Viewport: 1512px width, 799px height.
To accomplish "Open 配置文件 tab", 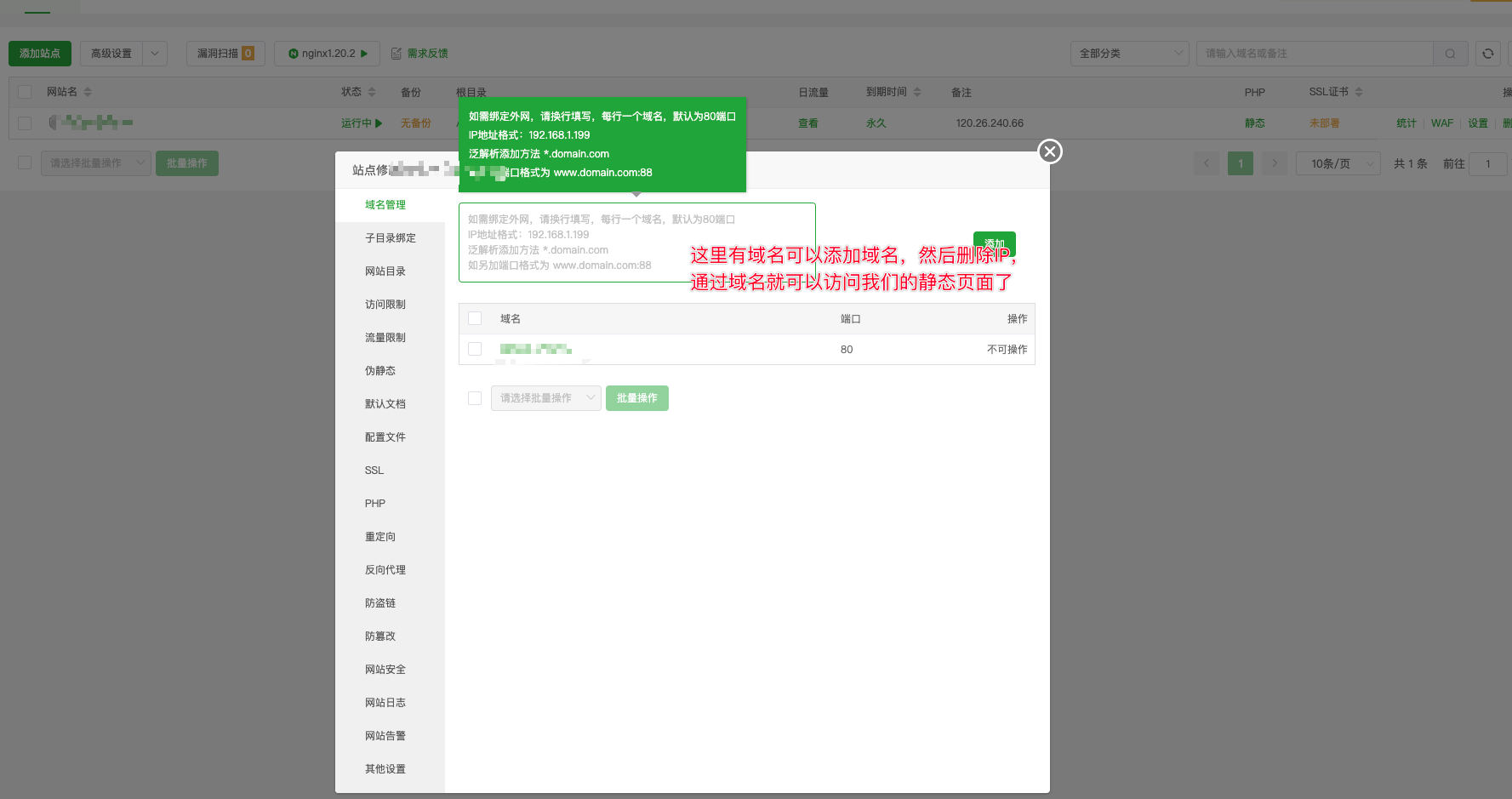I will click(x=390, y=437).
